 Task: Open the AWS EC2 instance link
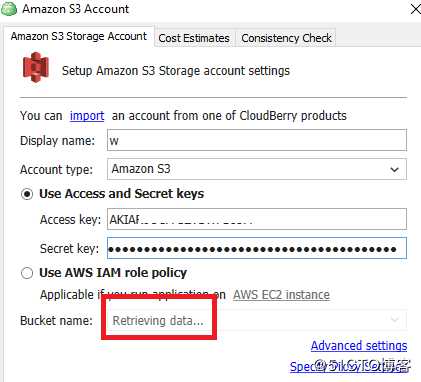coord(281,295)
